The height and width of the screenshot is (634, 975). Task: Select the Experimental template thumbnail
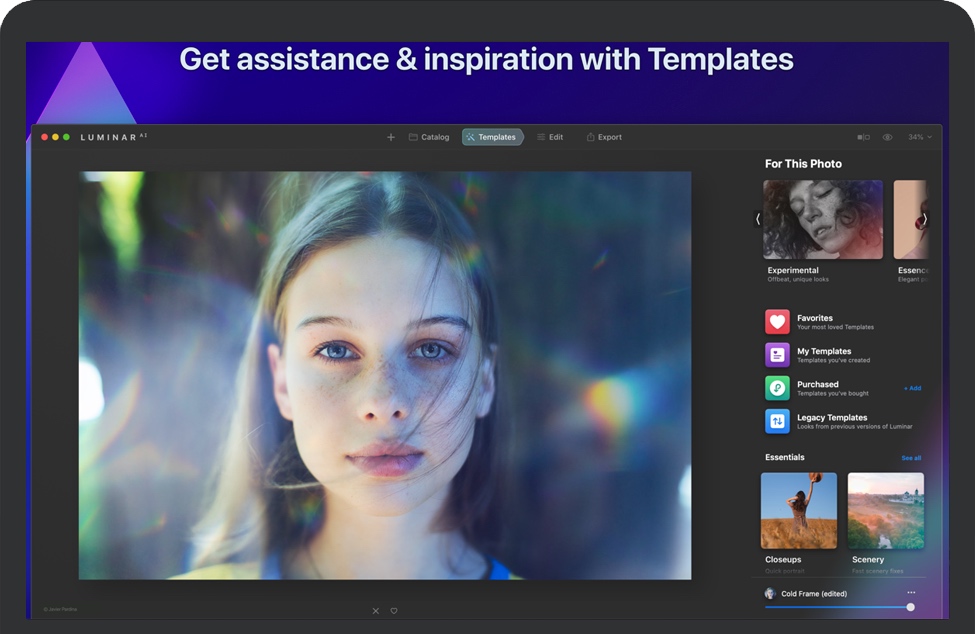point(822,220)
